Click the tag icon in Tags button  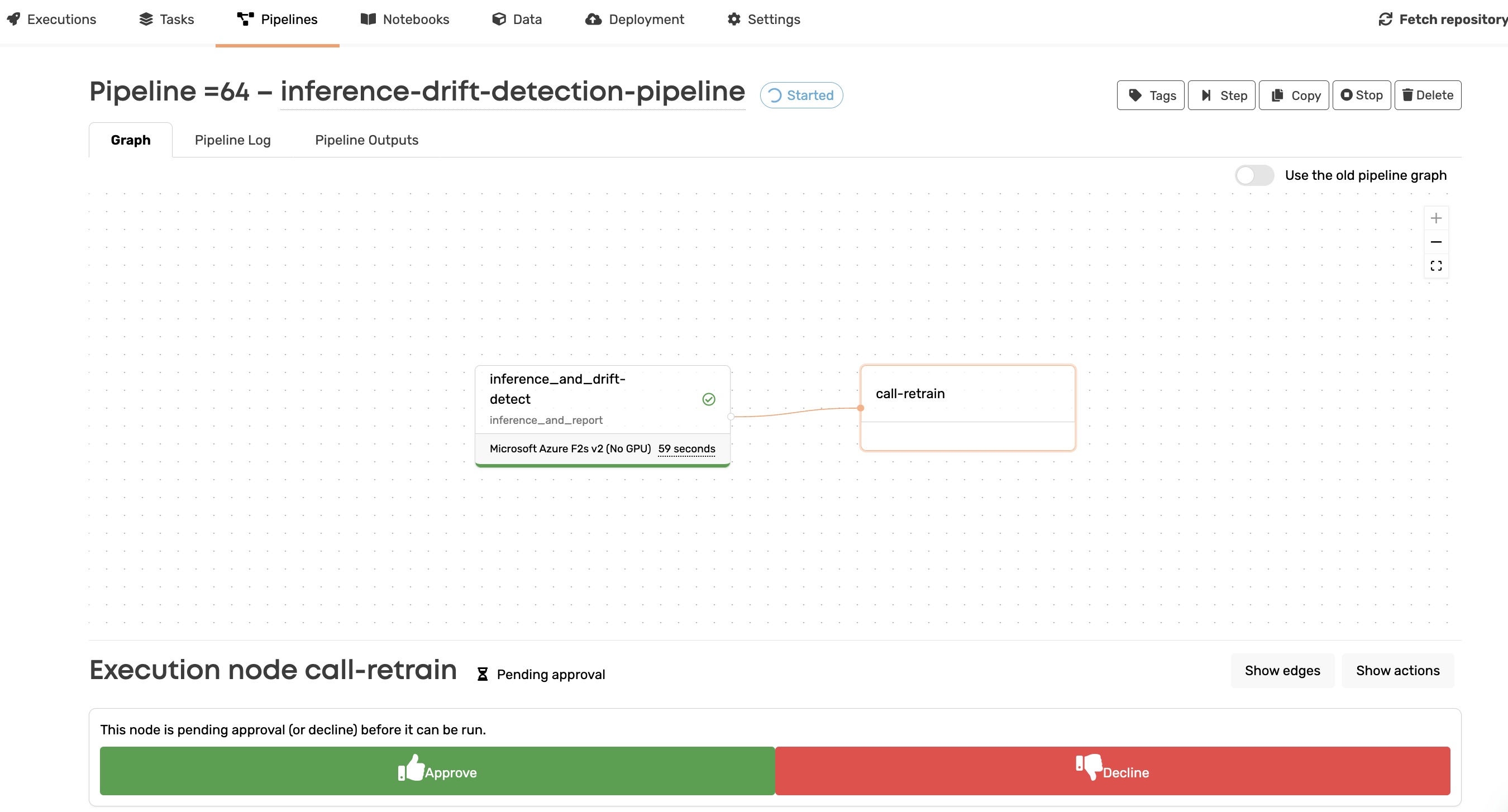(1135, 95)
